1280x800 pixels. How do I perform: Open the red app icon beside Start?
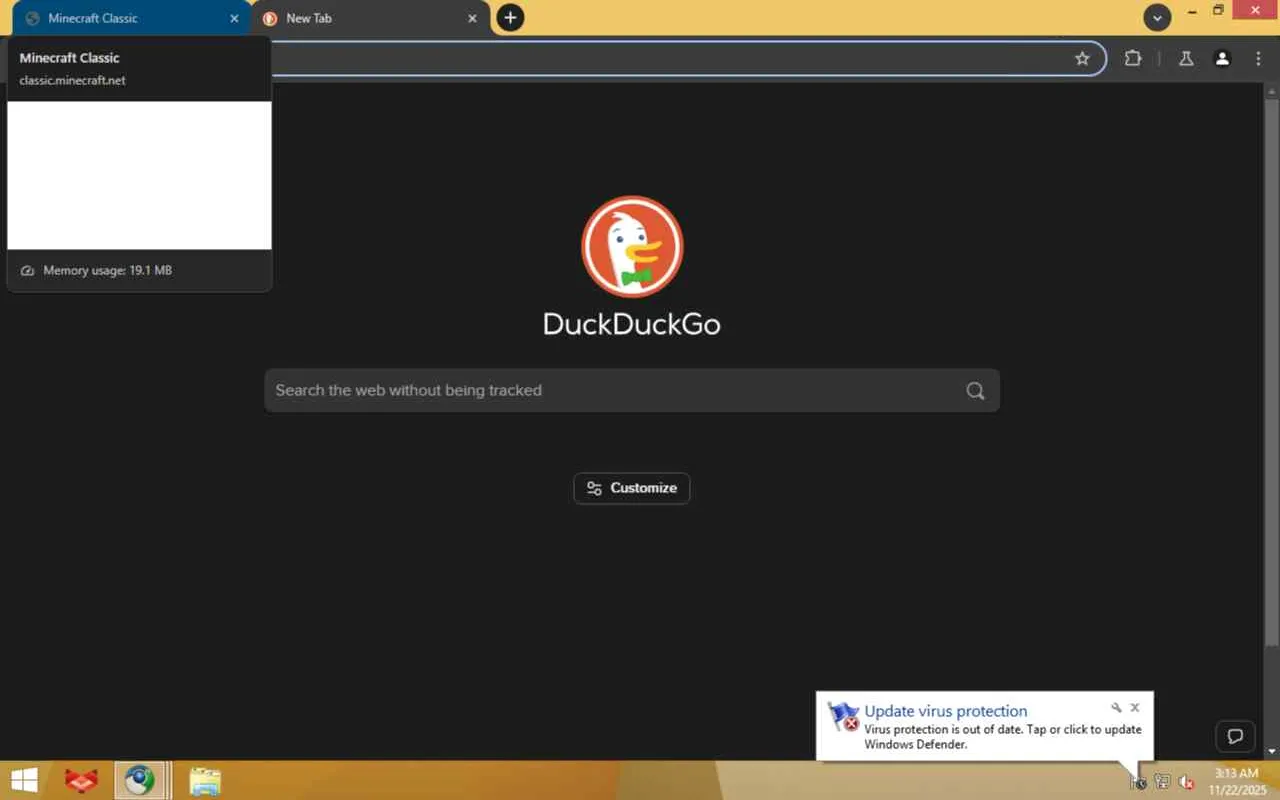point(81,780)
